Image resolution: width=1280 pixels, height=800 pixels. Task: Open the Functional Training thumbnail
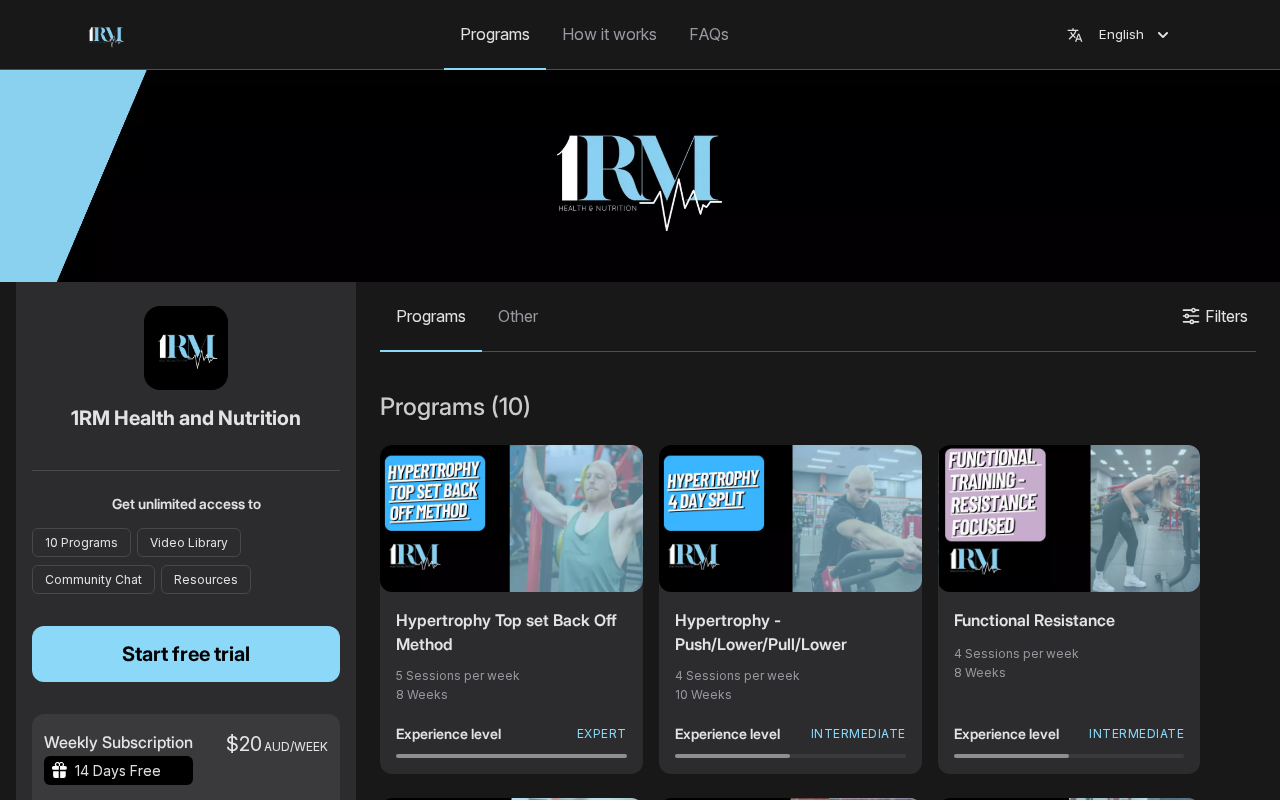[1069, 518]
